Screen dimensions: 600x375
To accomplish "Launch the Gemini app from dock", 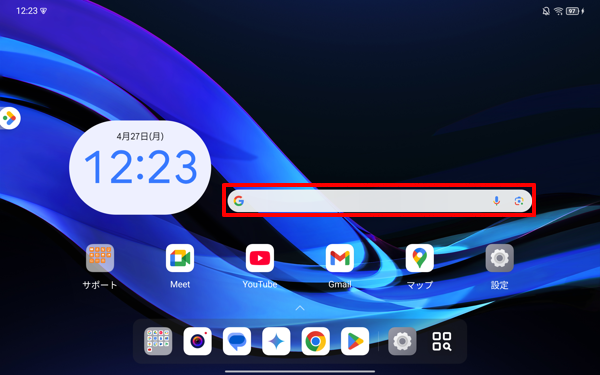I will tap(276, 341).
